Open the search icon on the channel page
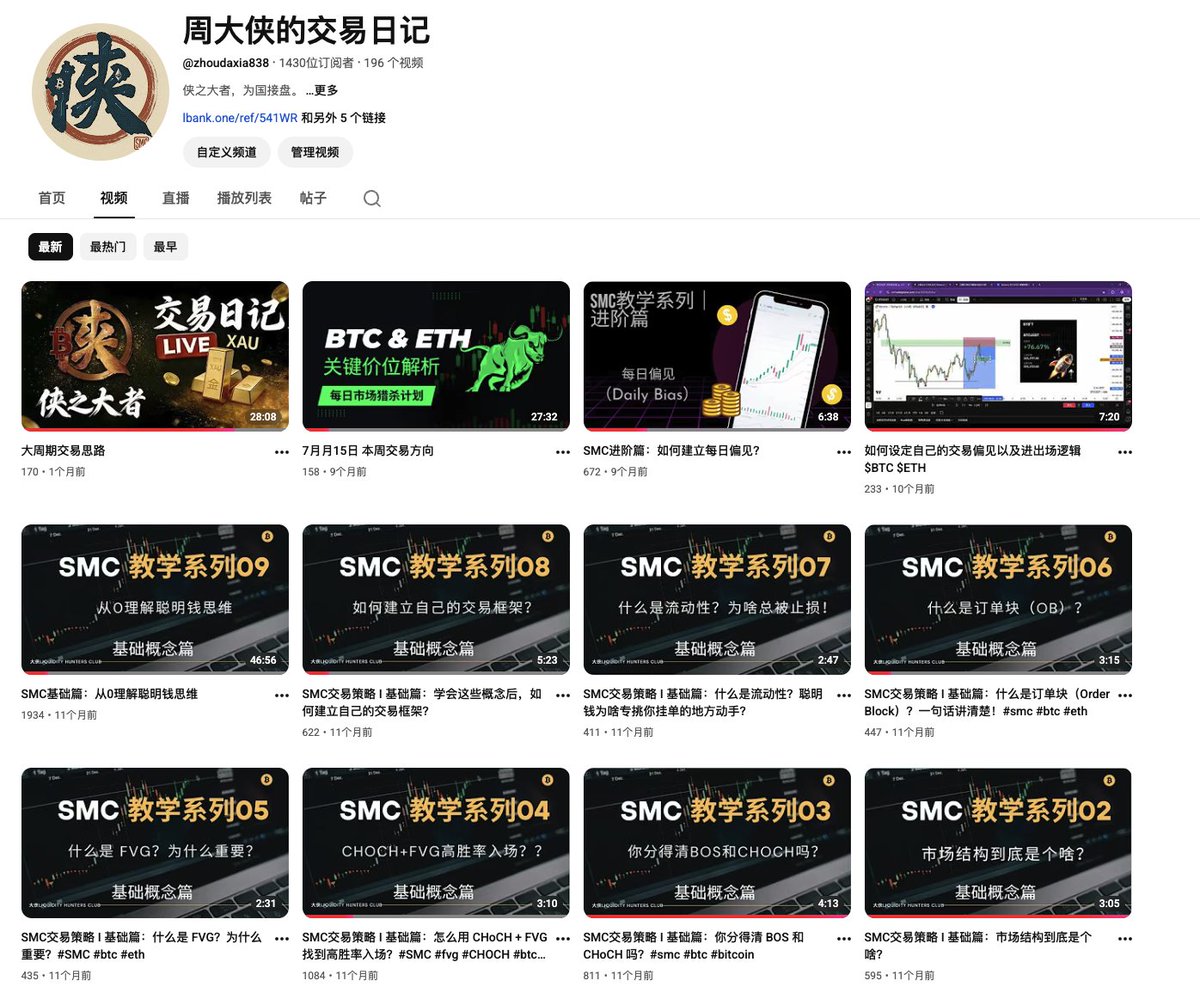1200x993 pixels. pos(371,198)
